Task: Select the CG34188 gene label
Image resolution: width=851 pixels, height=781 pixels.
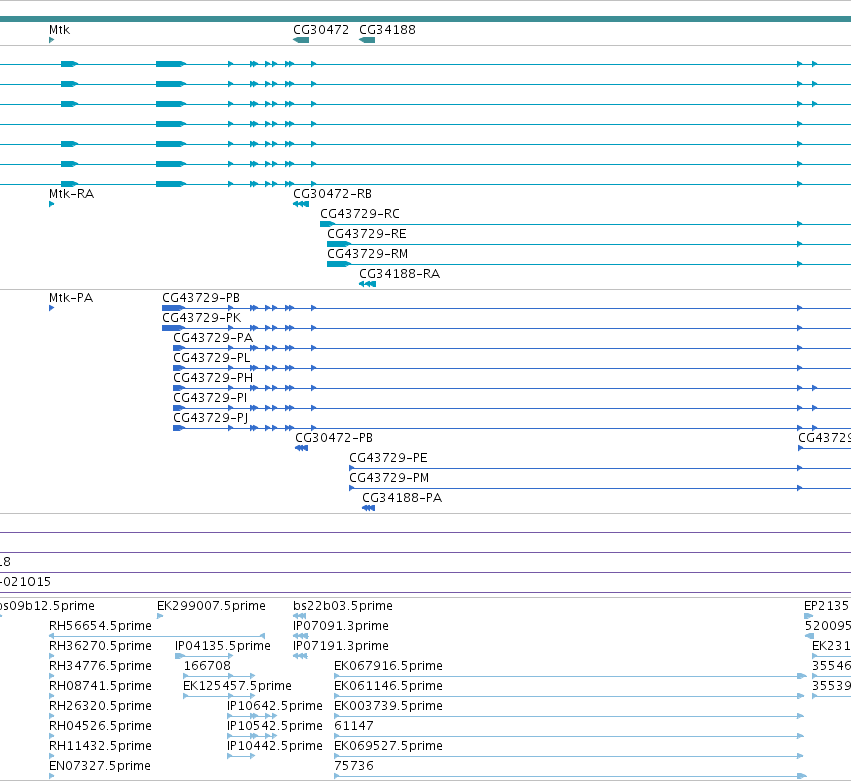Action: click(387, 30)
